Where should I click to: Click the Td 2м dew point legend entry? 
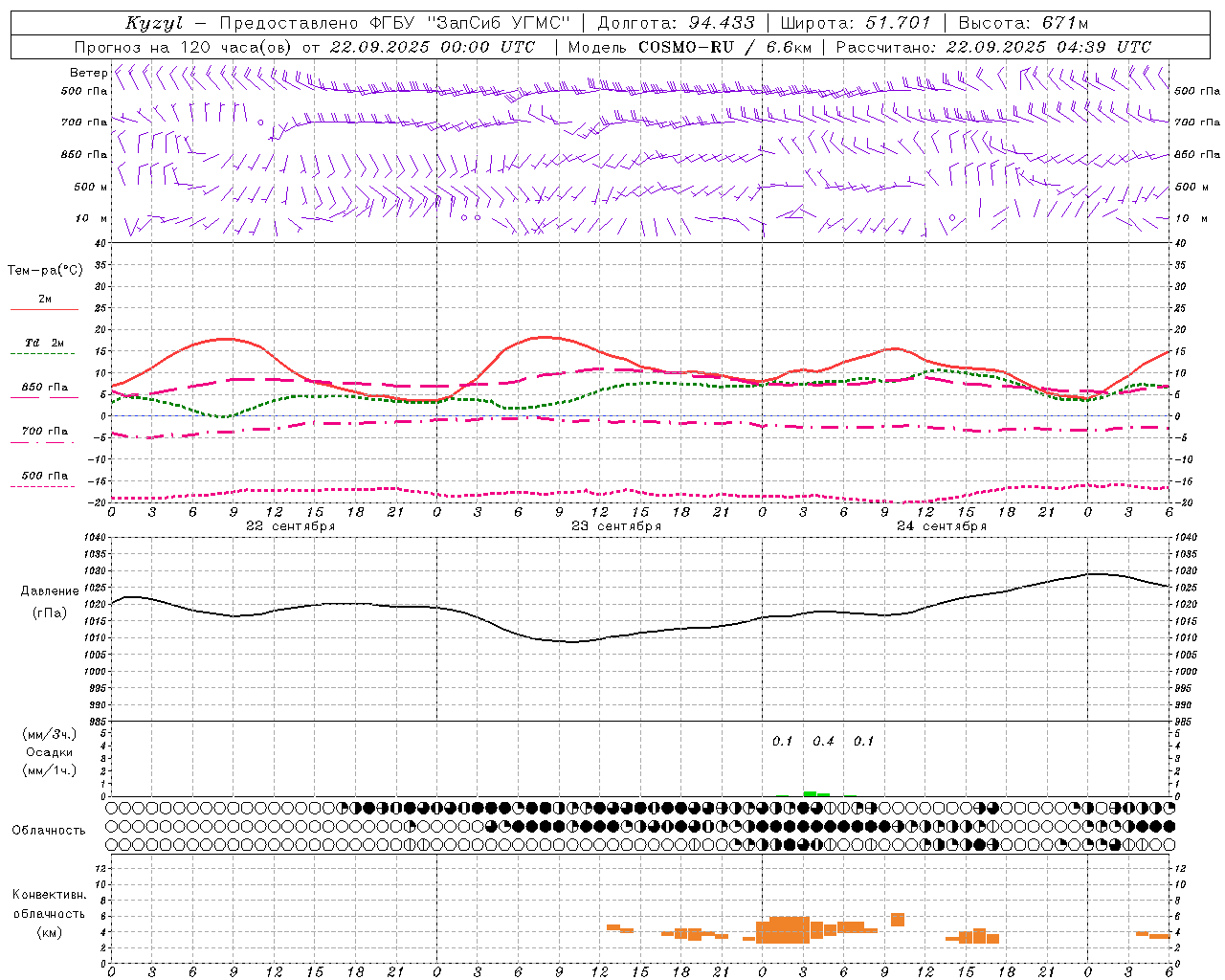click(x=45, y=343)
